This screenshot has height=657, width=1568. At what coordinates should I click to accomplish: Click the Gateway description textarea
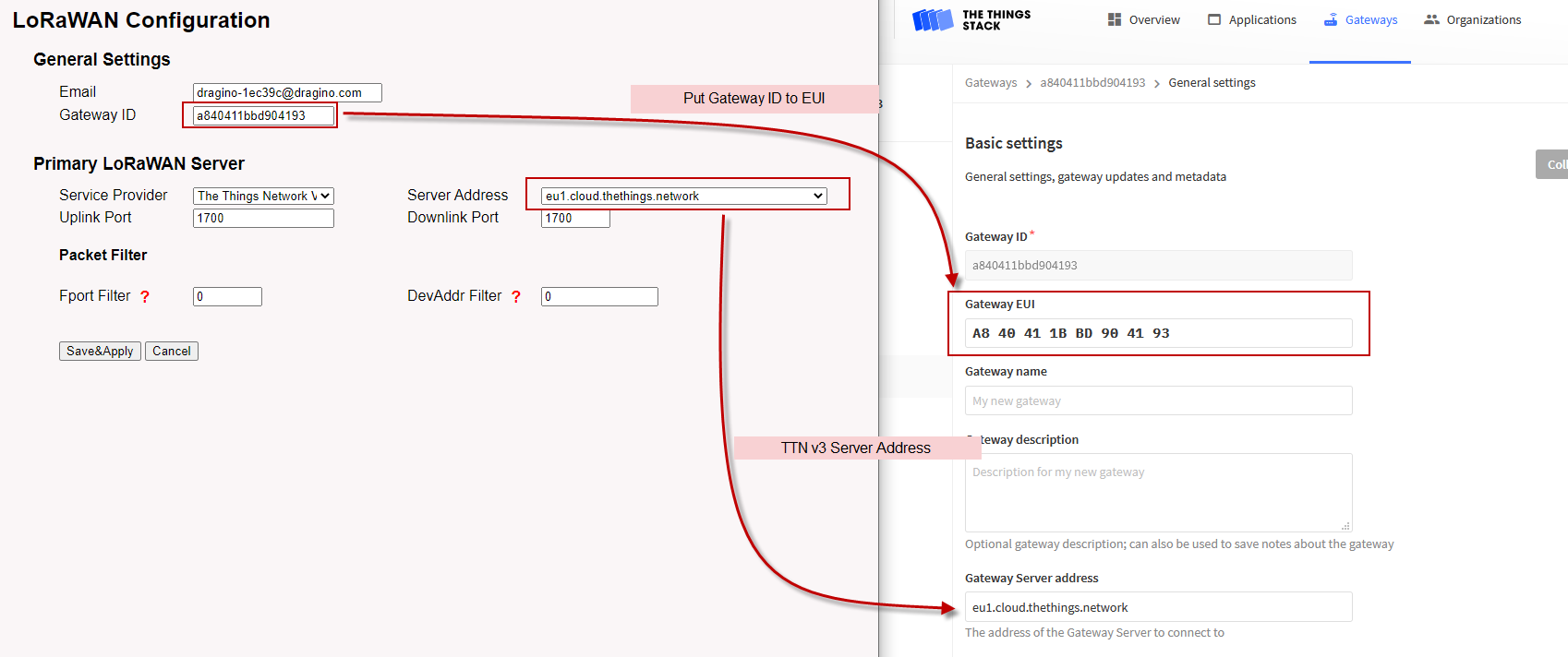pyautogui.click(x=1159, y=493)
